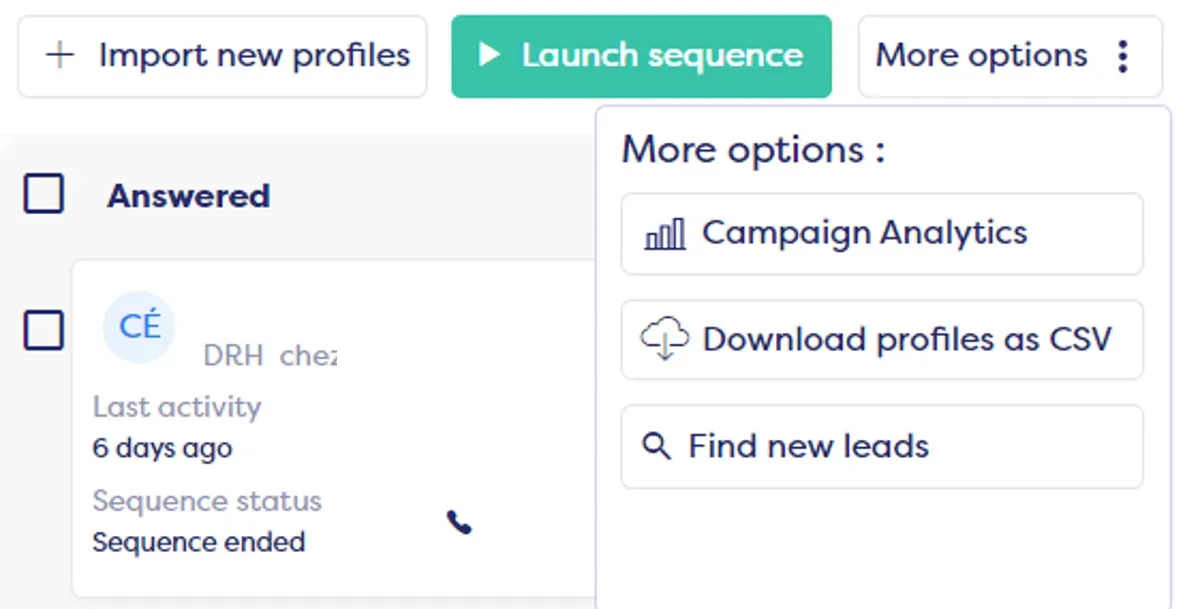Click the Sequence ended status text
Viewport: 1200px width, 609px height.
click(x=197, y=542)
